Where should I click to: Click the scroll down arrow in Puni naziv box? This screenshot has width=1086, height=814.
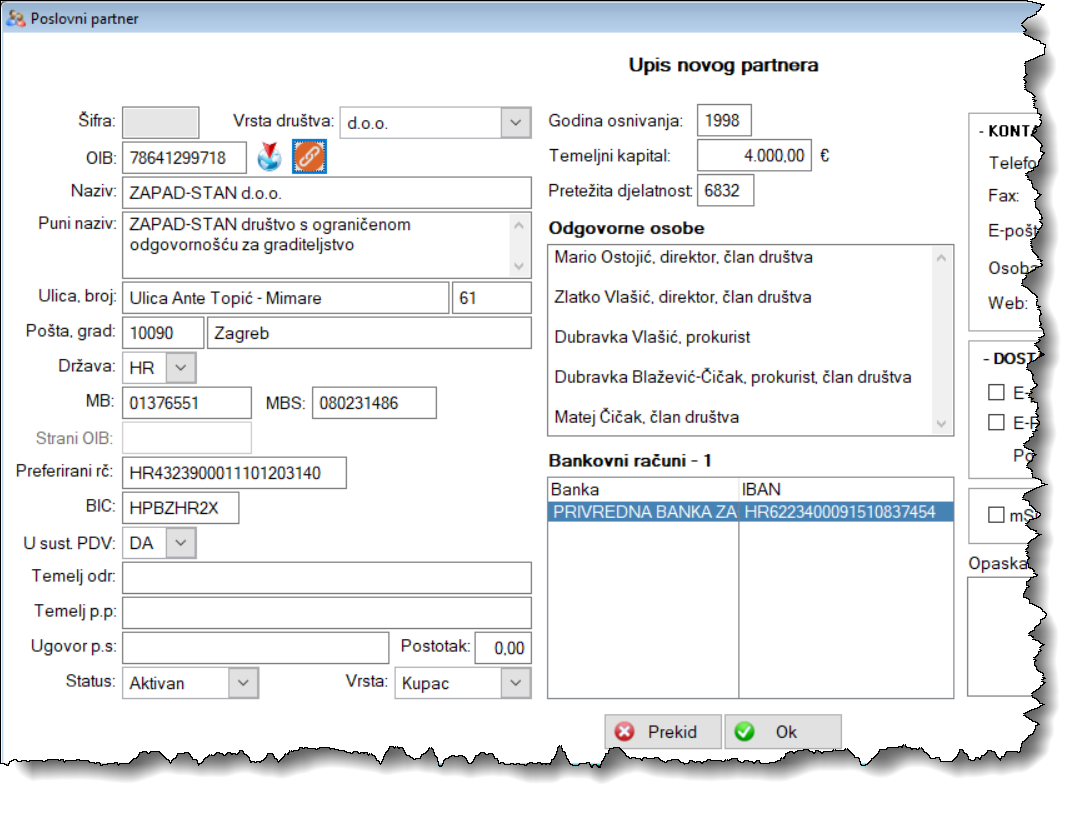coord(519,266)
